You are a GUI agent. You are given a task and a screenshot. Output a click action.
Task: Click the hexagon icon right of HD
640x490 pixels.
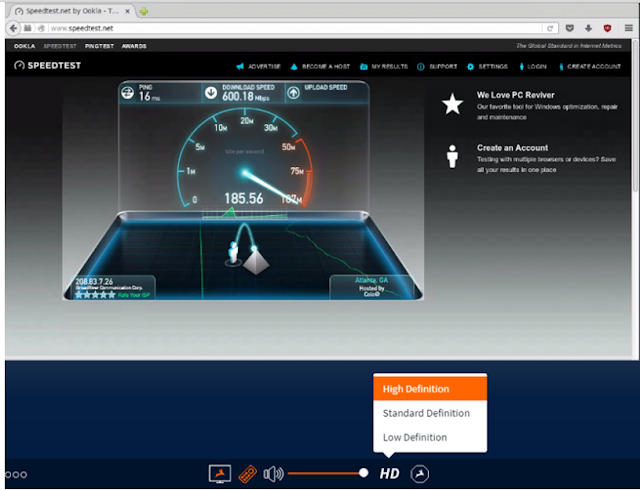coord(420,474)
